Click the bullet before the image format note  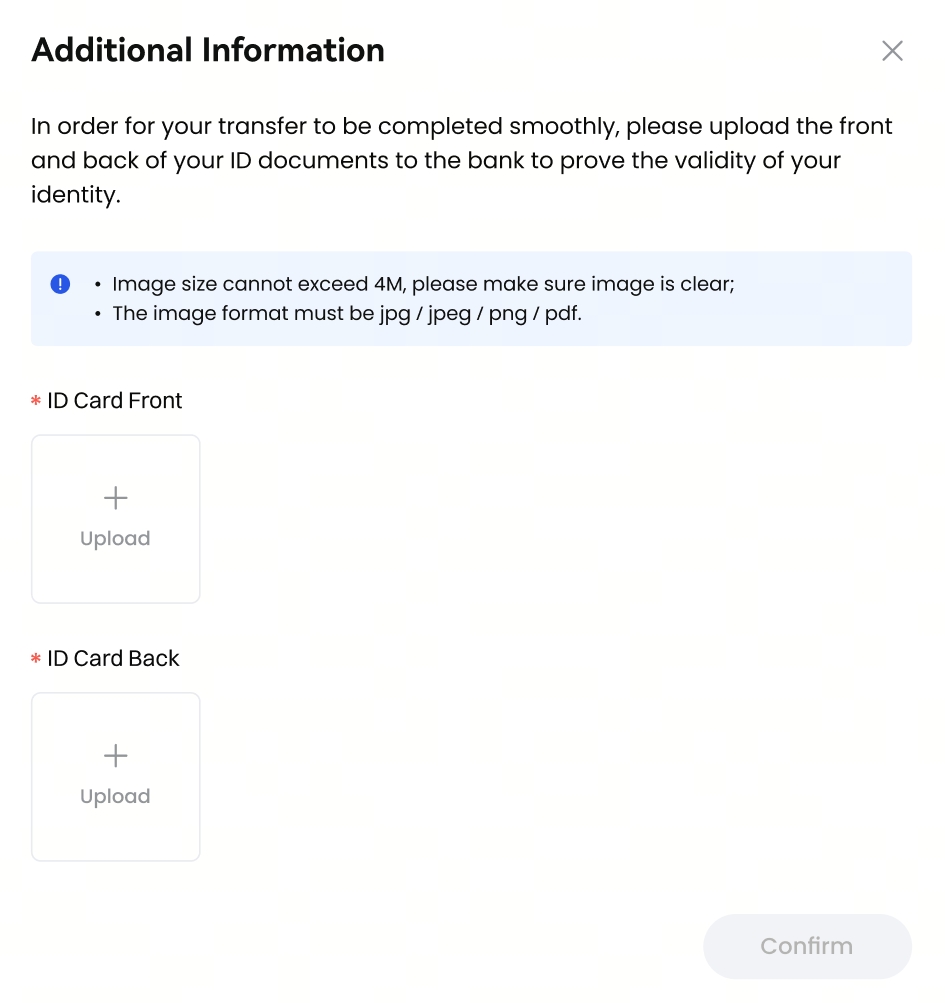[98, 313]
